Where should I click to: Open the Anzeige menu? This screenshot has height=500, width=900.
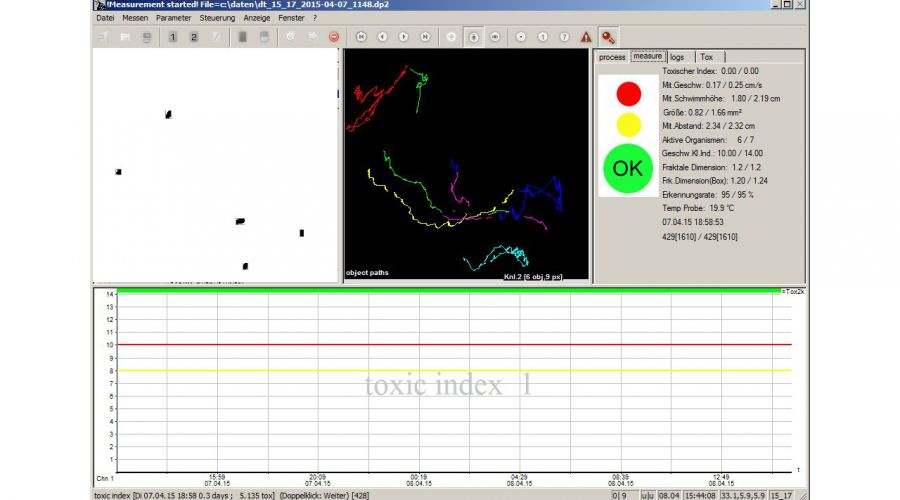257,18
